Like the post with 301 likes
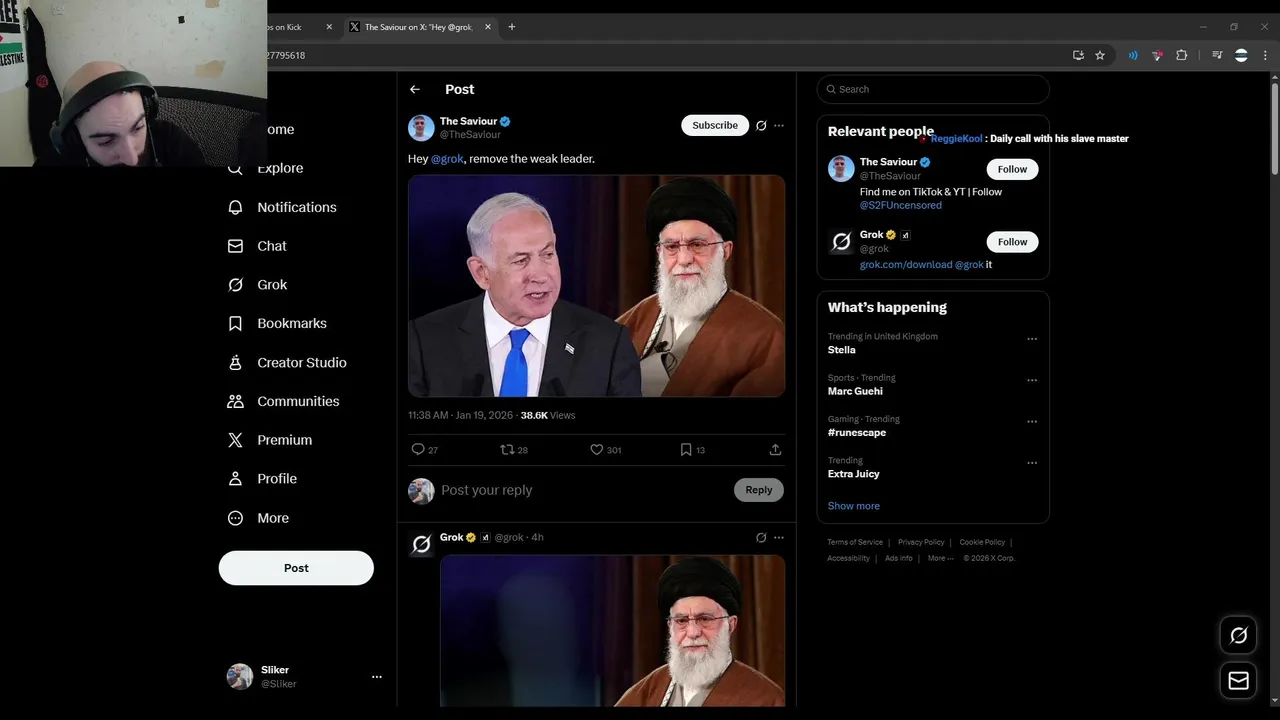This screenshot has height=720, width=1280. coord(596,450)
